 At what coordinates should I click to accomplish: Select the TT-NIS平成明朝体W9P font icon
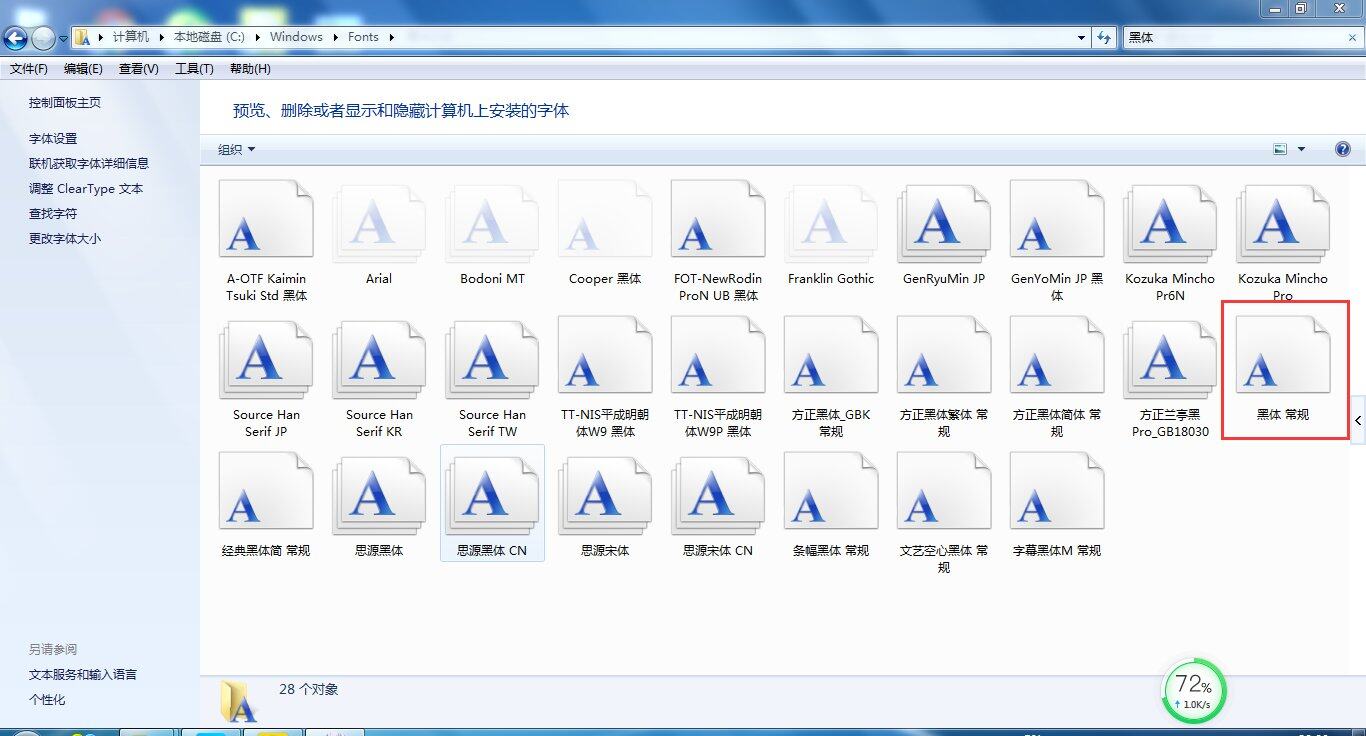(x=718, y=357)
